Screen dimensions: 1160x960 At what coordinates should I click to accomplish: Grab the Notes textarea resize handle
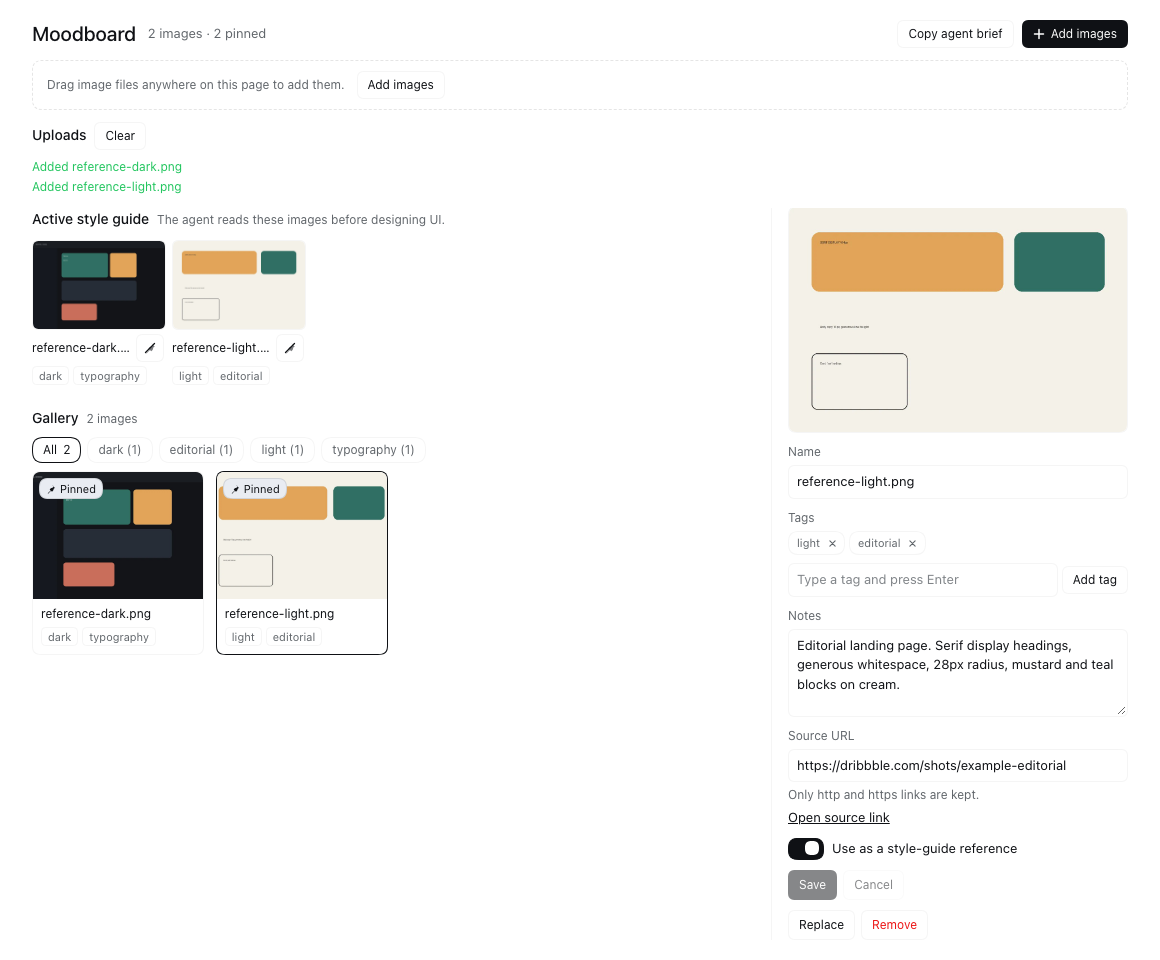tap(1122, 710)
